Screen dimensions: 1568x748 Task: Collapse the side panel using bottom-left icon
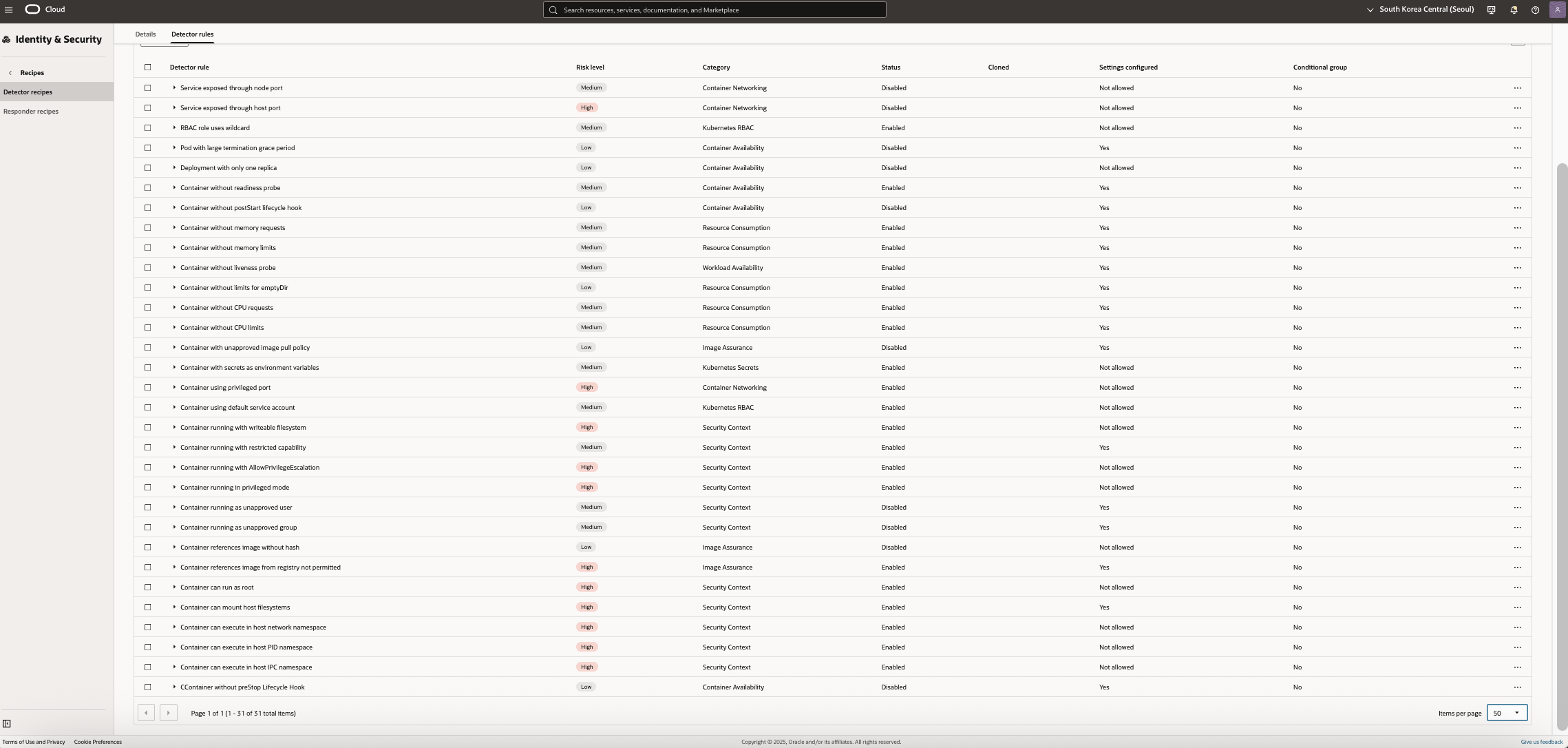7,723
